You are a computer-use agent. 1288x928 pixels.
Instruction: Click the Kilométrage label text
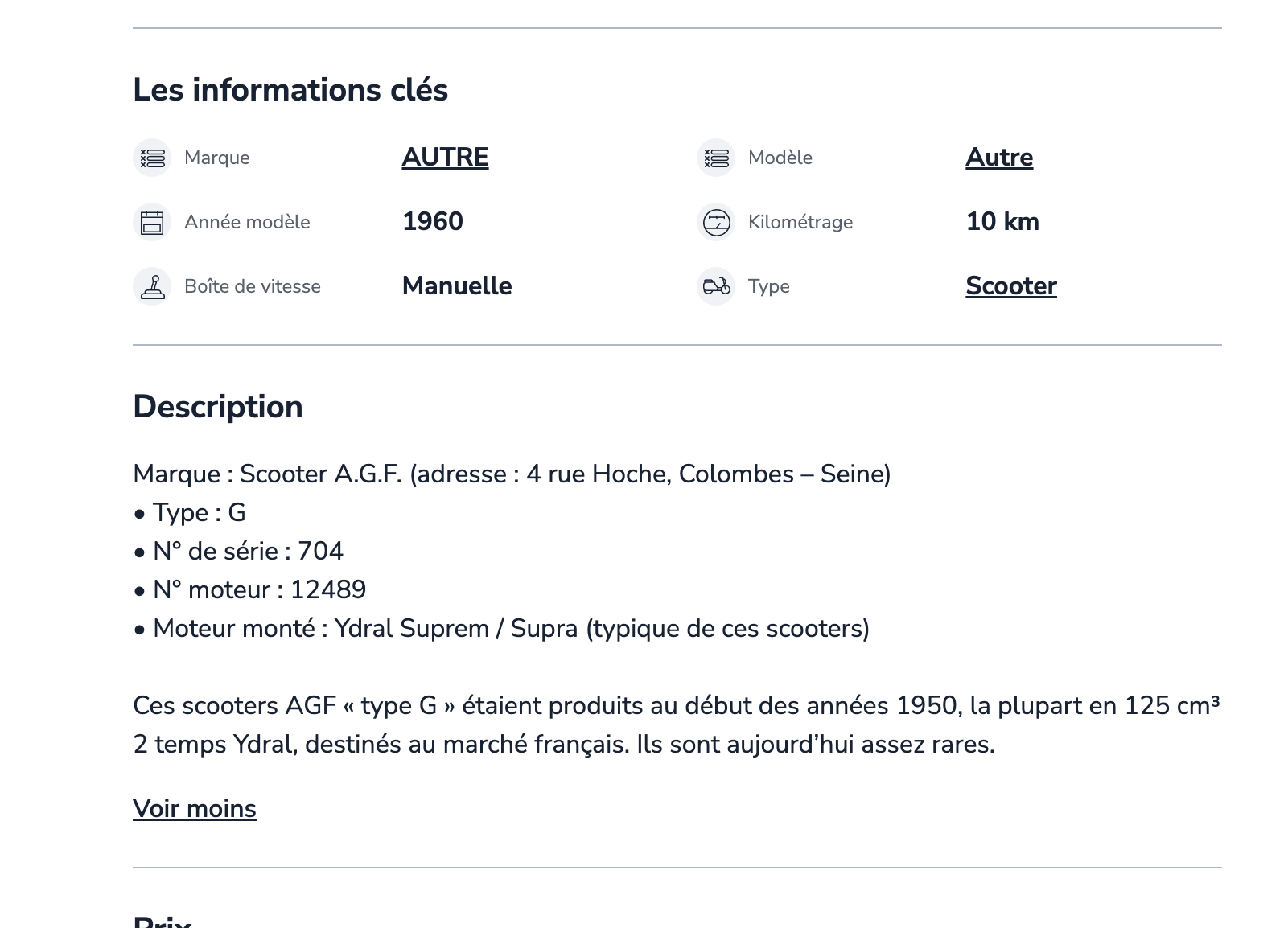point(800,222)
